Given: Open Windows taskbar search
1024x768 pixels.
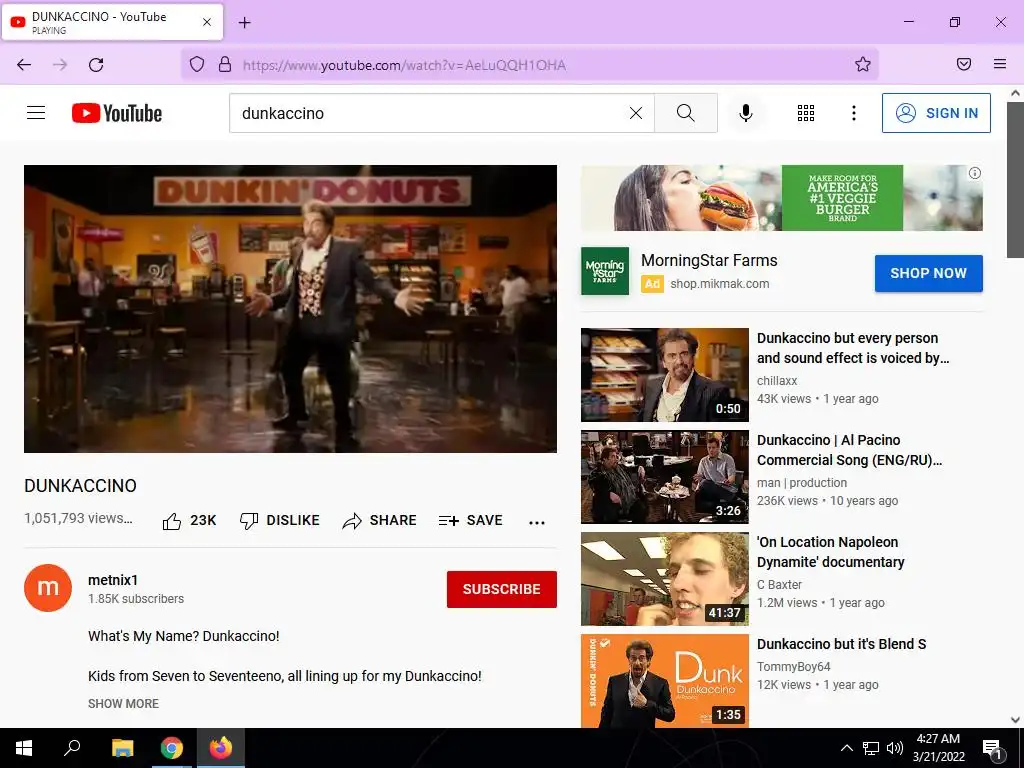Looking at the screenshot, I should click(x=72, y=748).
